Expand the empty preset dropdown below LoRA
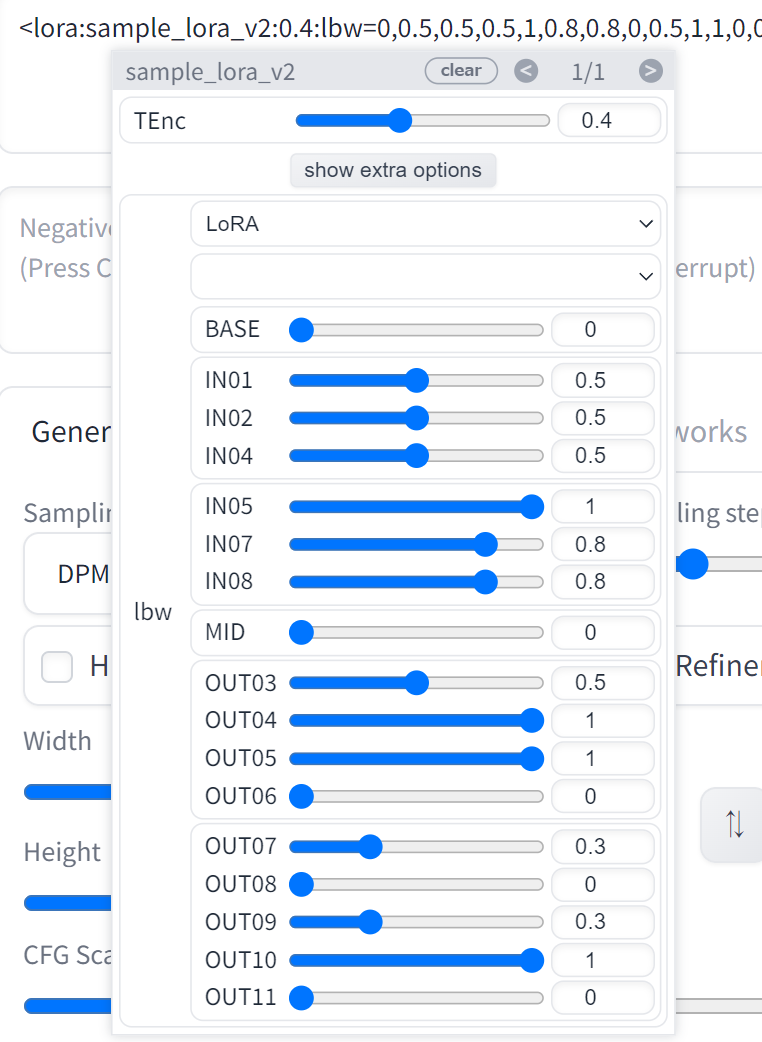762x1042 pixels. [425, 276]
